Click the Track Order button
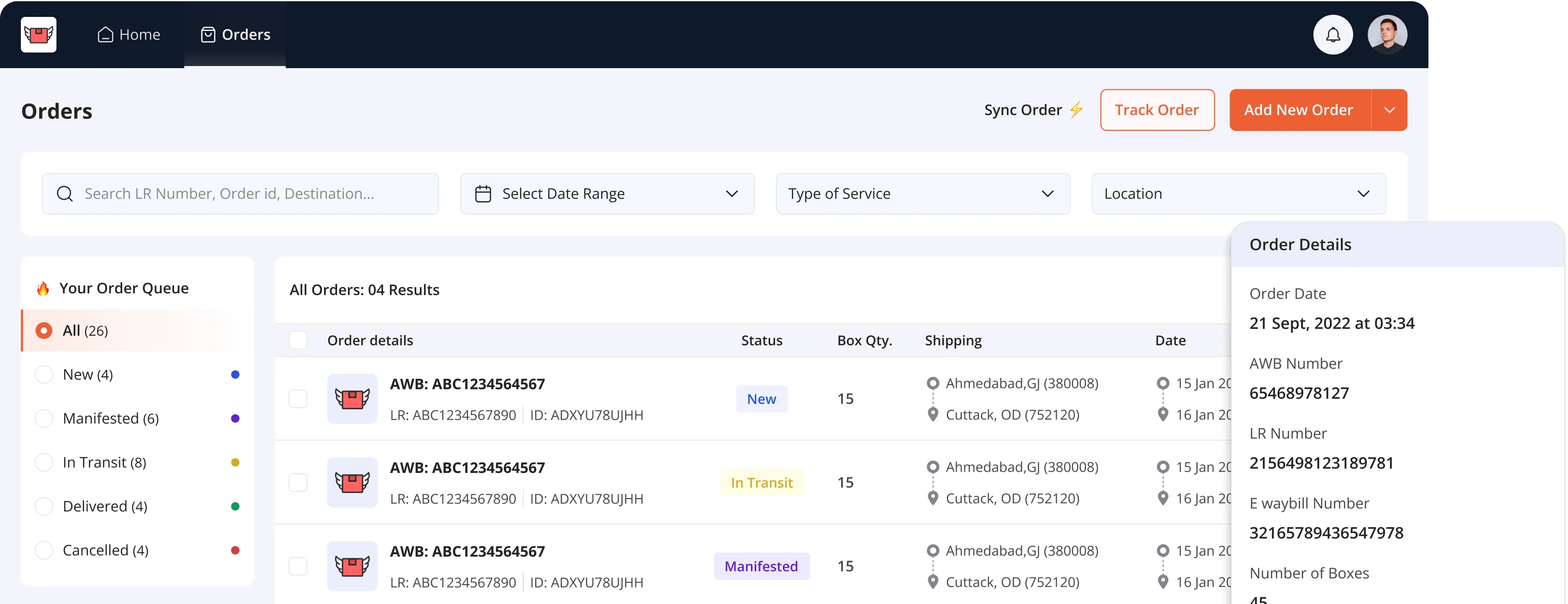The height and width of the screenshot is (604, 1568). (1157, 110)
